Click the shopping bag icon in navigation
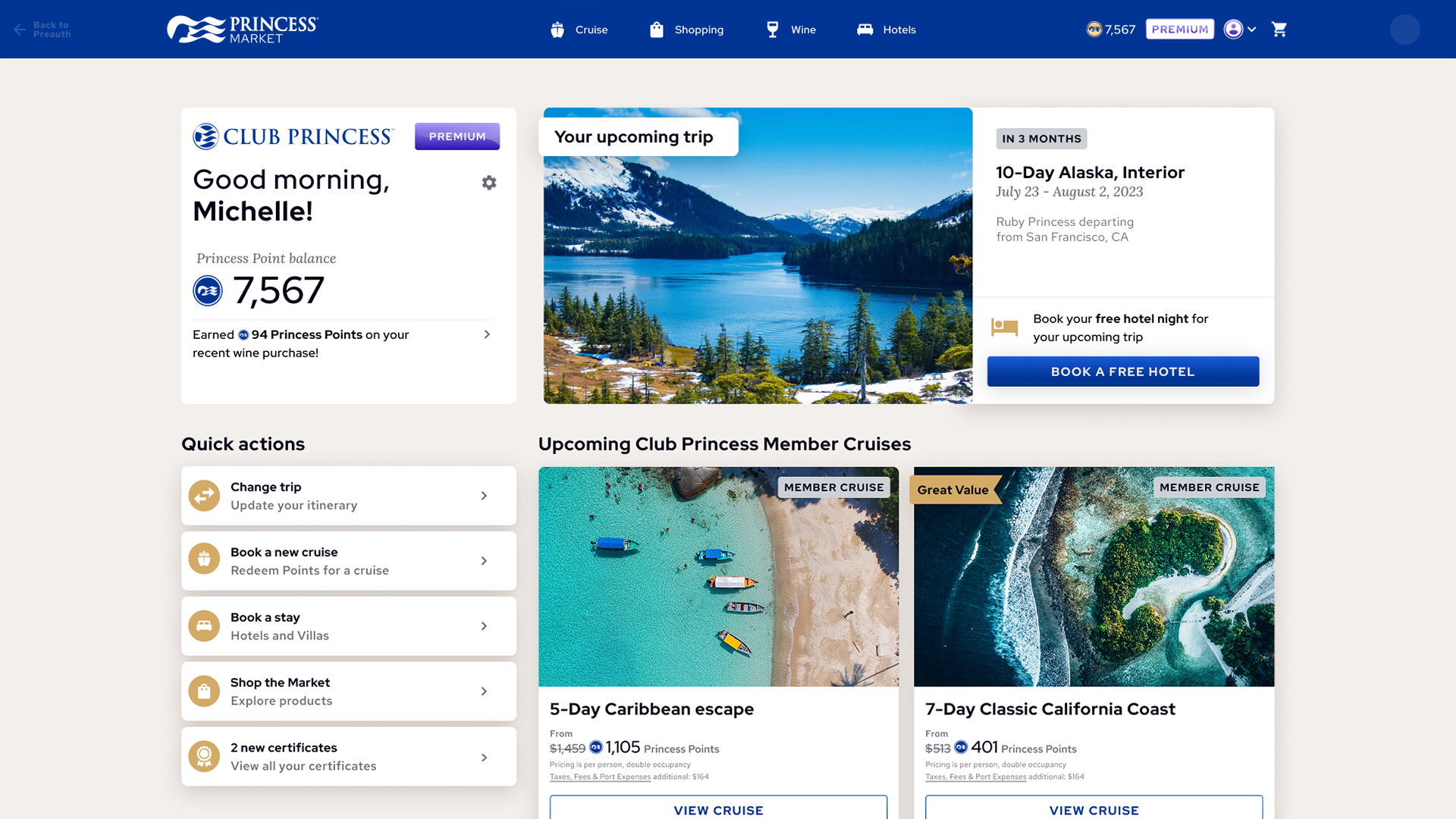 (657, 30)
